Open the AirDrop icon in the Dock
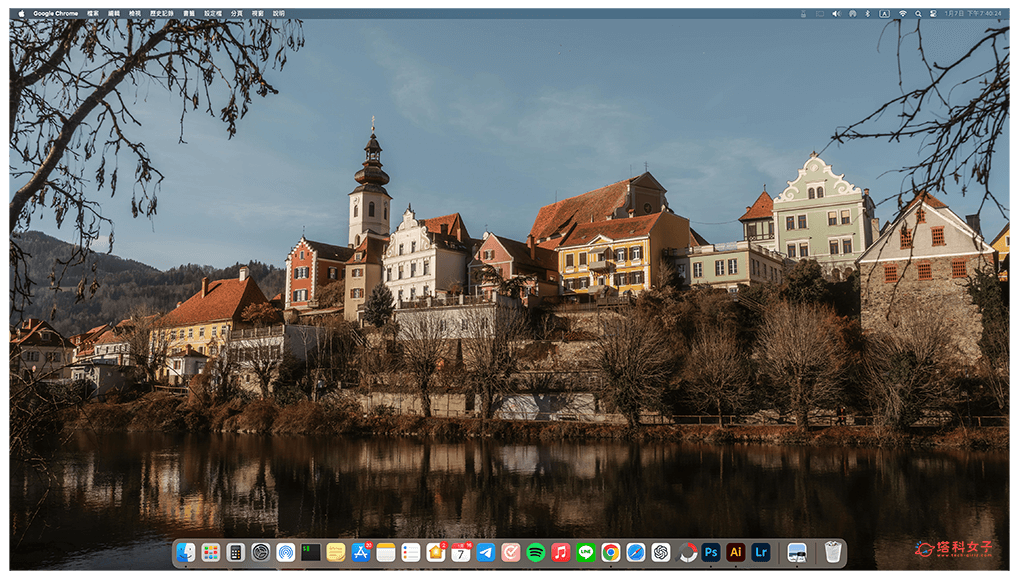The width and height of the screenshot is (1024, 581). pos(285,553)
